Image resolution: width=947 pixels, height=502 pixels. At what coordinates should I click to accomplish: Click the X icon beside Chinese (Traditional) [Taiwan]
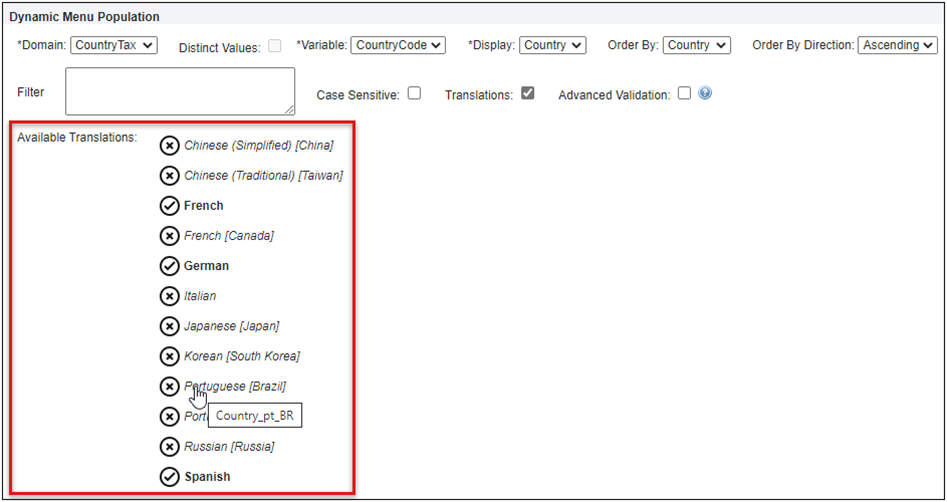point(169,176)
